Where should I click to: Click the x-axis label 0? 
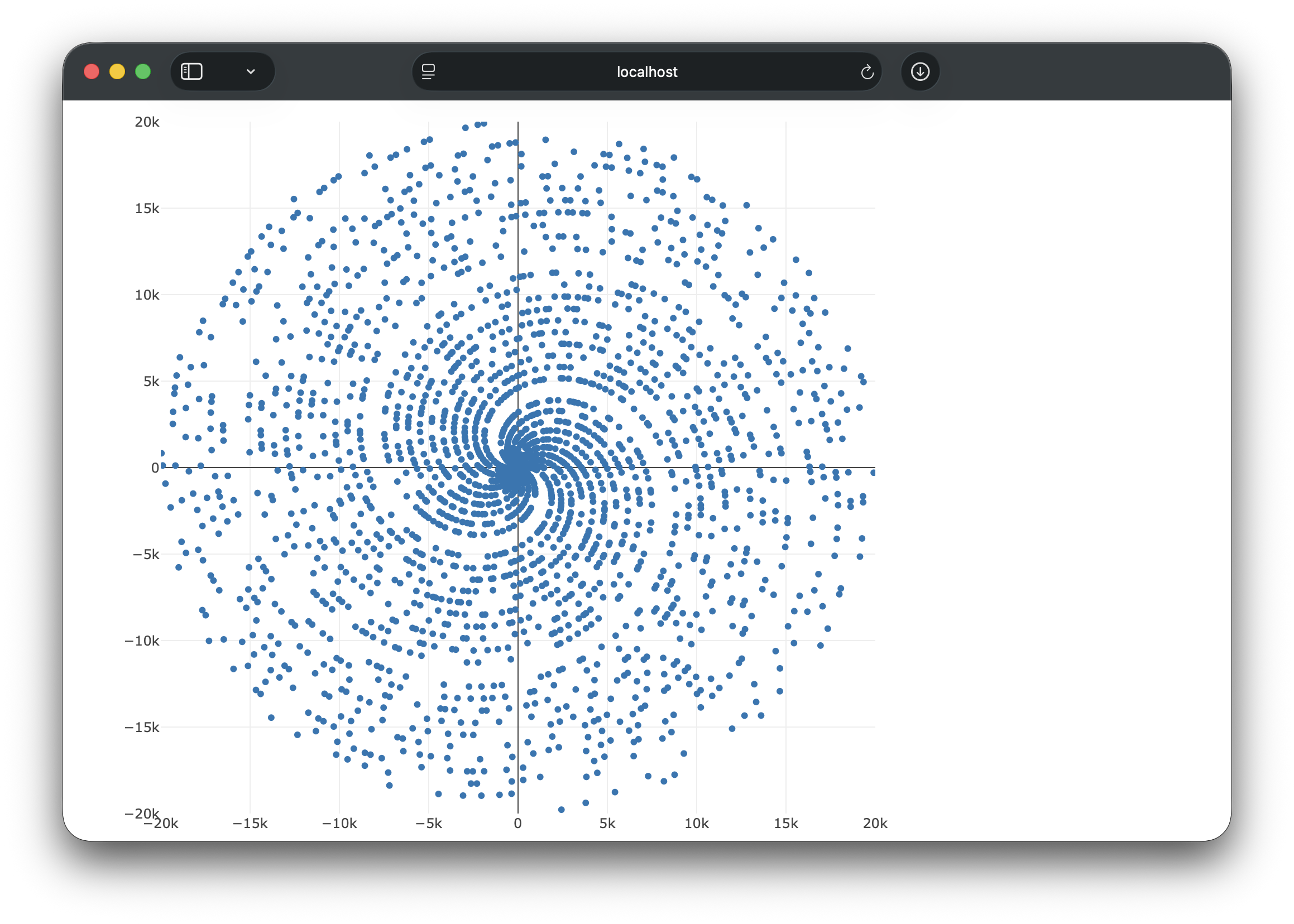click(x=517, y=824)
